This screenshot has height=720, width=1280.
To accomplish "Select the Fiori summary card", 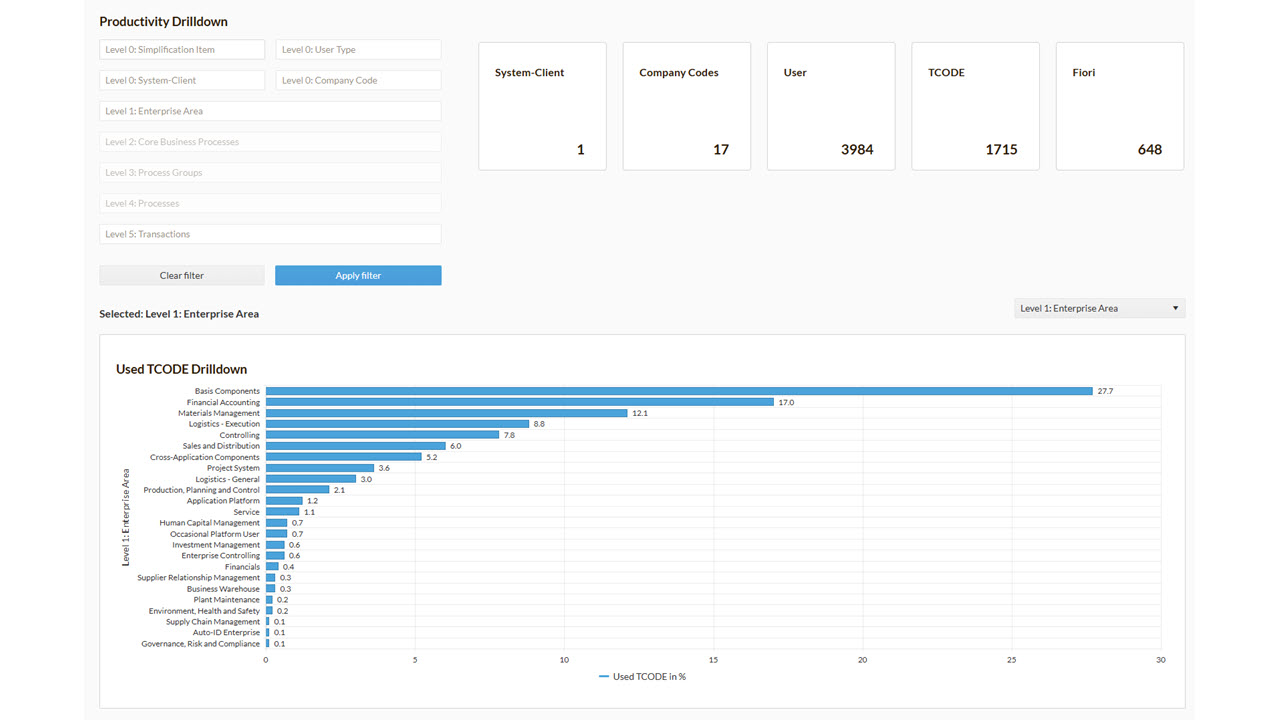I will pos(1120,106).
